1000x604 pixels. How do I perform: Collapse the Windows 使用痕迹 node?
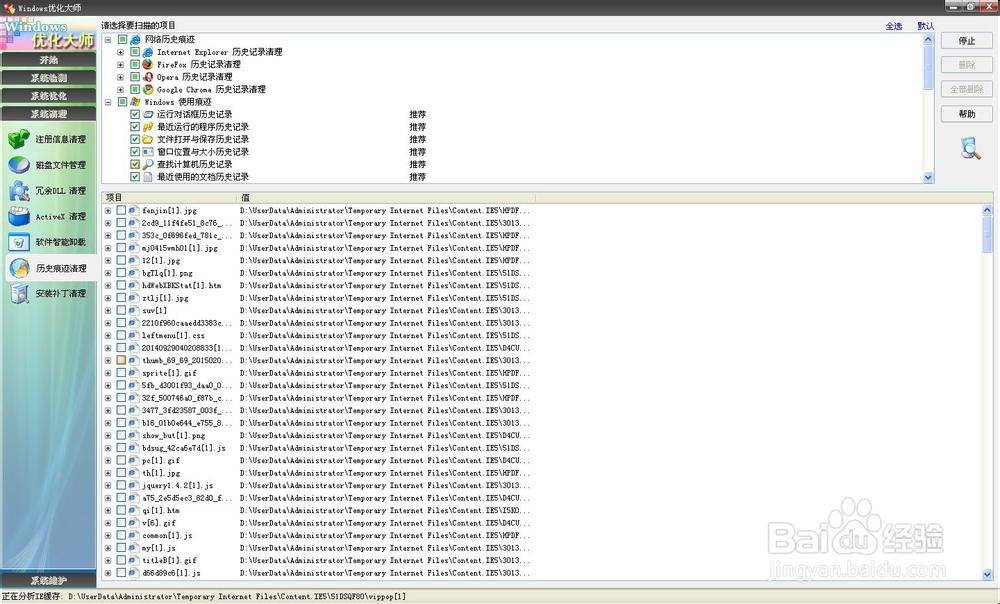tap(108, 101)
